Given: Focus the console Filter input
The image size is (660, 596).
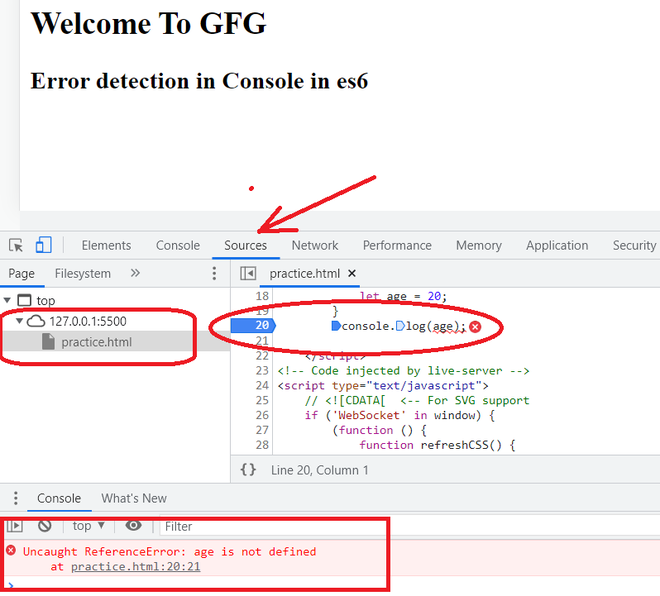Looking at the screenshot, I should pyautogui.click(x=274, y=527).
